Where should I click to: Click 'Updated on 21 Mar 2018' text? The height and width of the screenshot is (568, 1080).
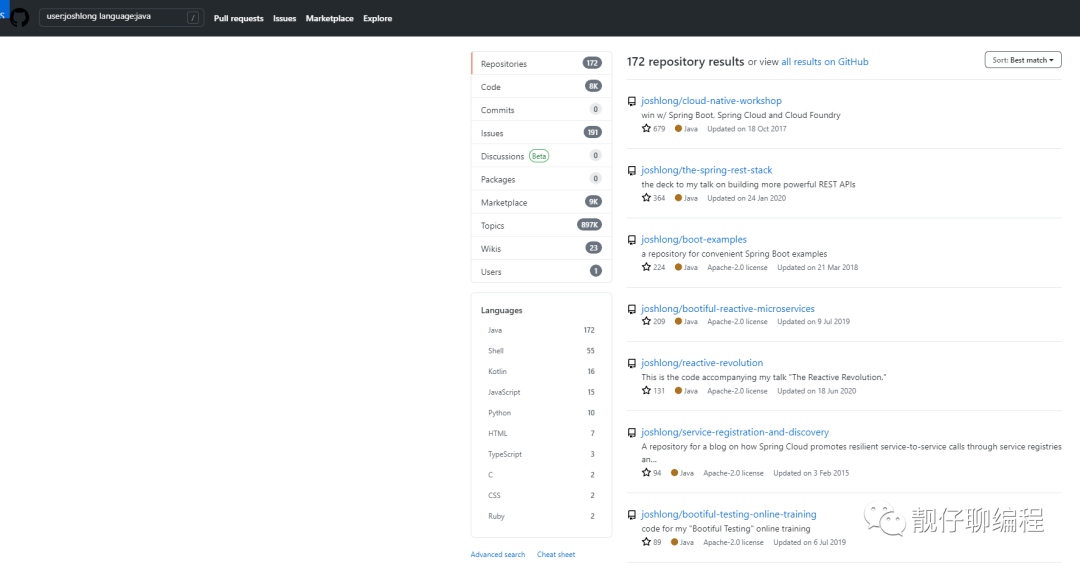(818, 268)
